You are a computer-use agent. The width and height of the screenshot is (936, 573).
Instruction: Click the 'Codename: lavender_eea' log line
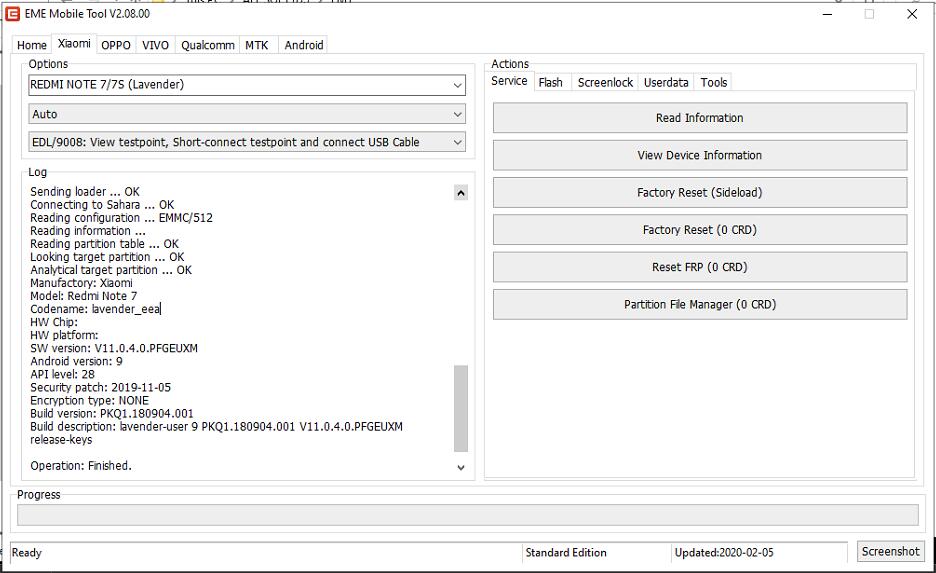(96, 309)
